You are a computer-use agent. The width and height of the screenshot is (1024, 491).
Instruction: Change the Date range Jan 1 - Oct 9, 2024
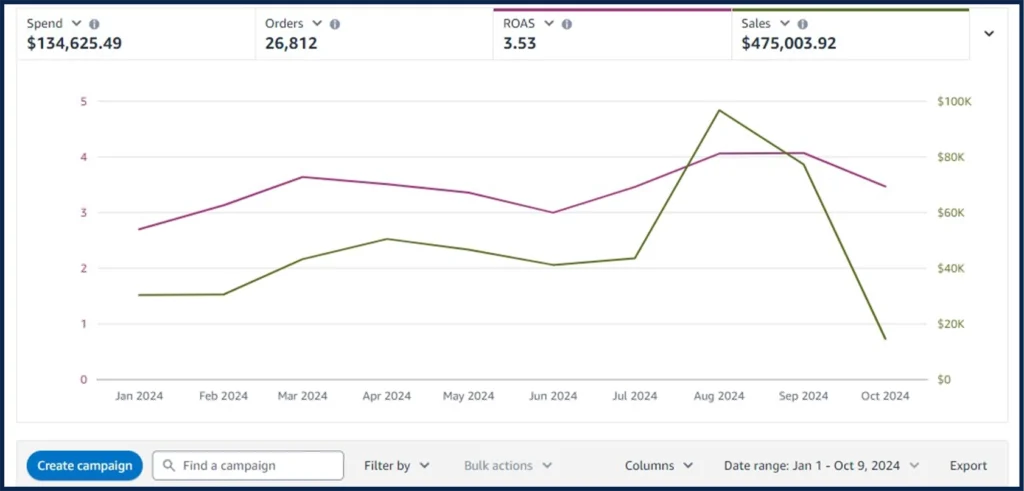point(821,466)
